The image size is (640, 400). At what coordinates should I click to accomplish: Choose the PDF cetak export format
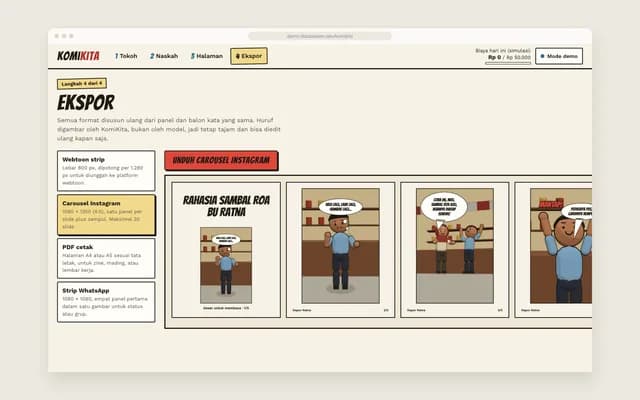coord(106,258)
